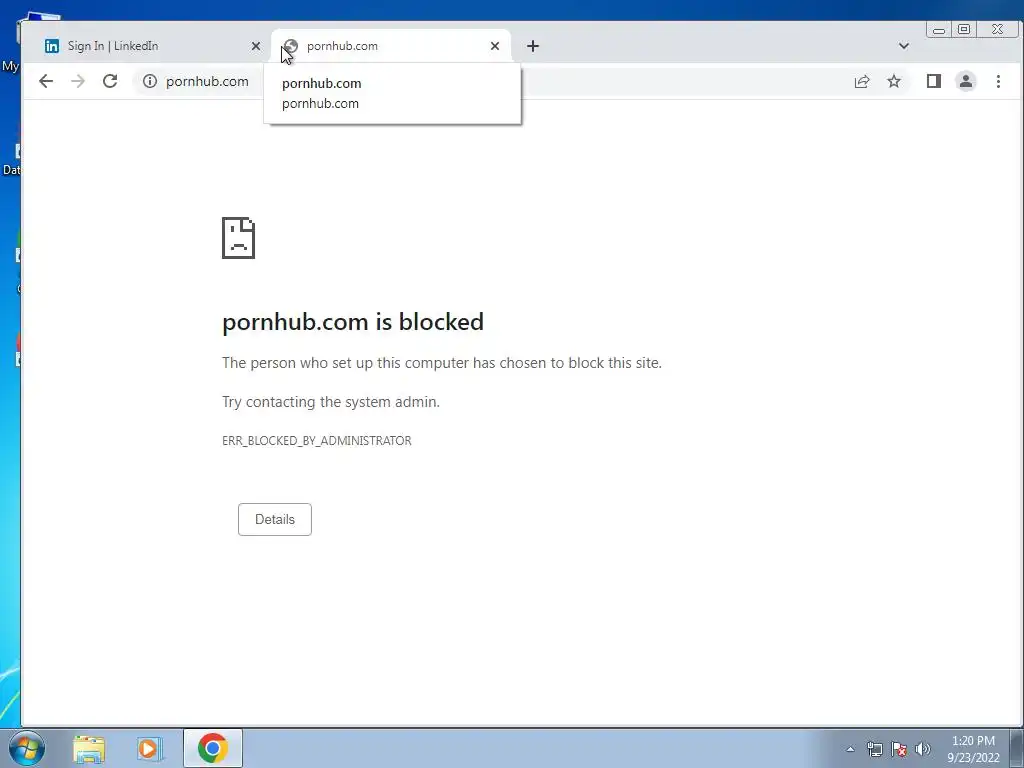The width and height of the screenshot is (1024, 768).
Task: Open a new tab
Action: [533, 46]
